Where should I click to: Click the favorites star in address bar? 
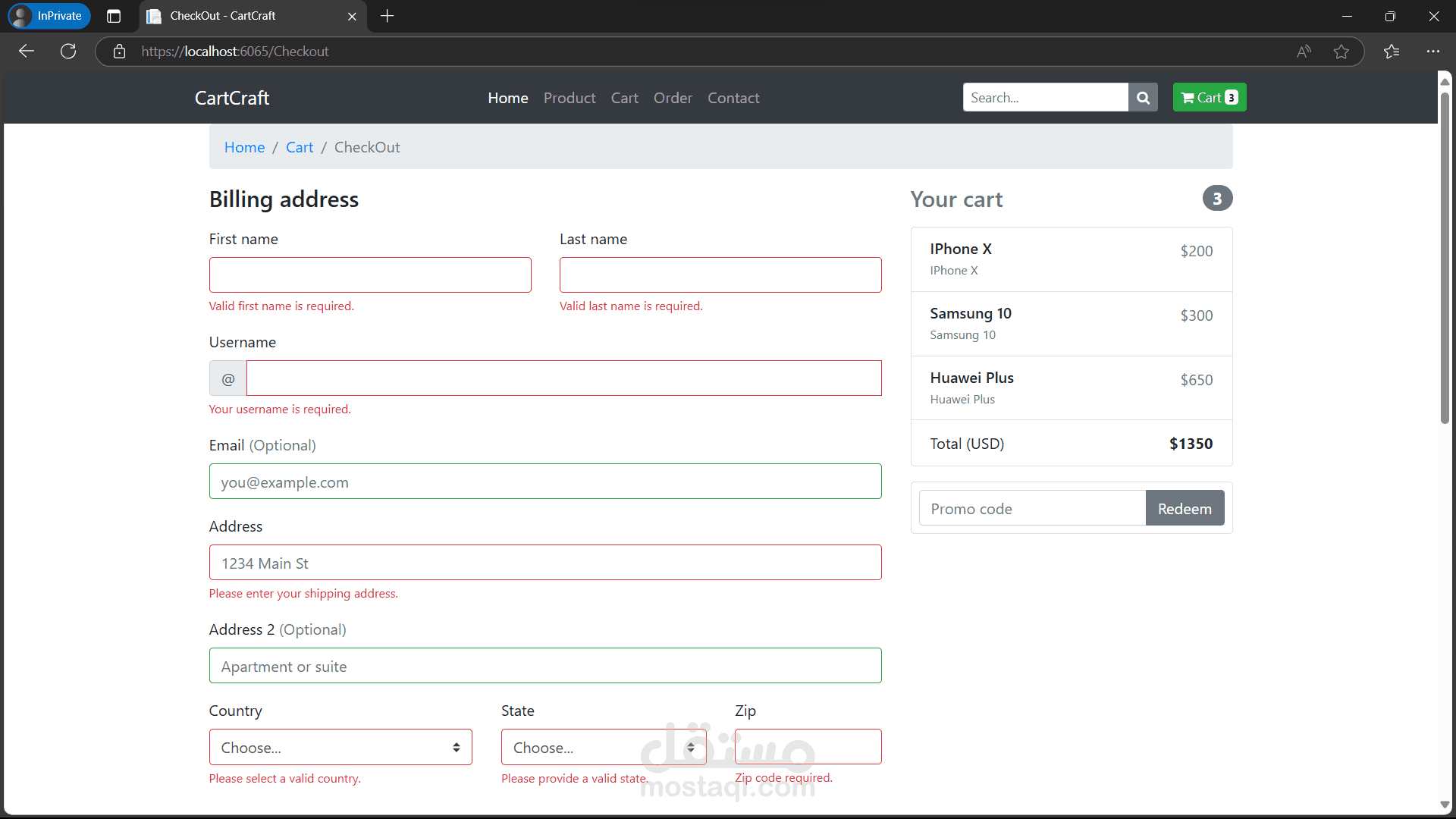pos(1341,52)
